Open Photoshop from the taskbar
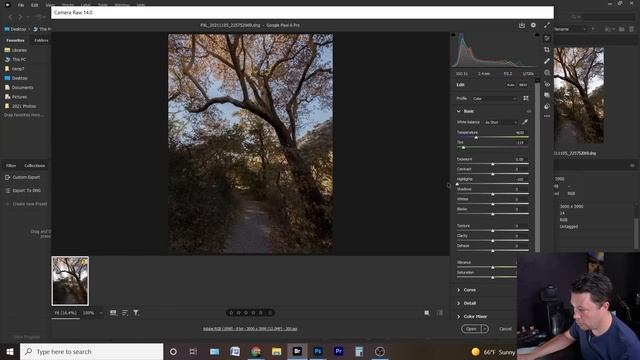Viewport: 640px width, 360px height. point(318,351)
